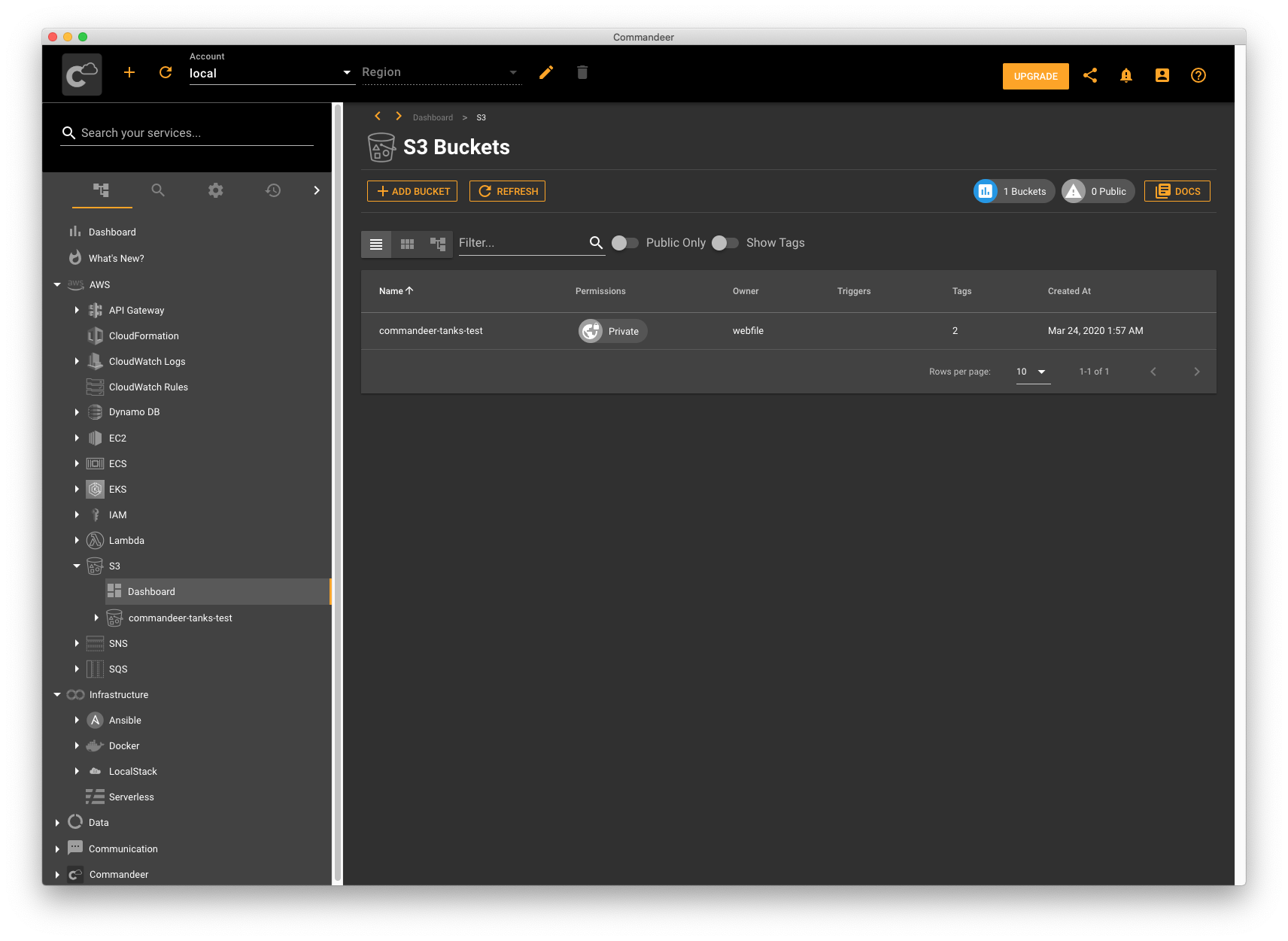Expand the Data tree section
The height and width of the screenshot is (941, 1288).
(57, 823)
